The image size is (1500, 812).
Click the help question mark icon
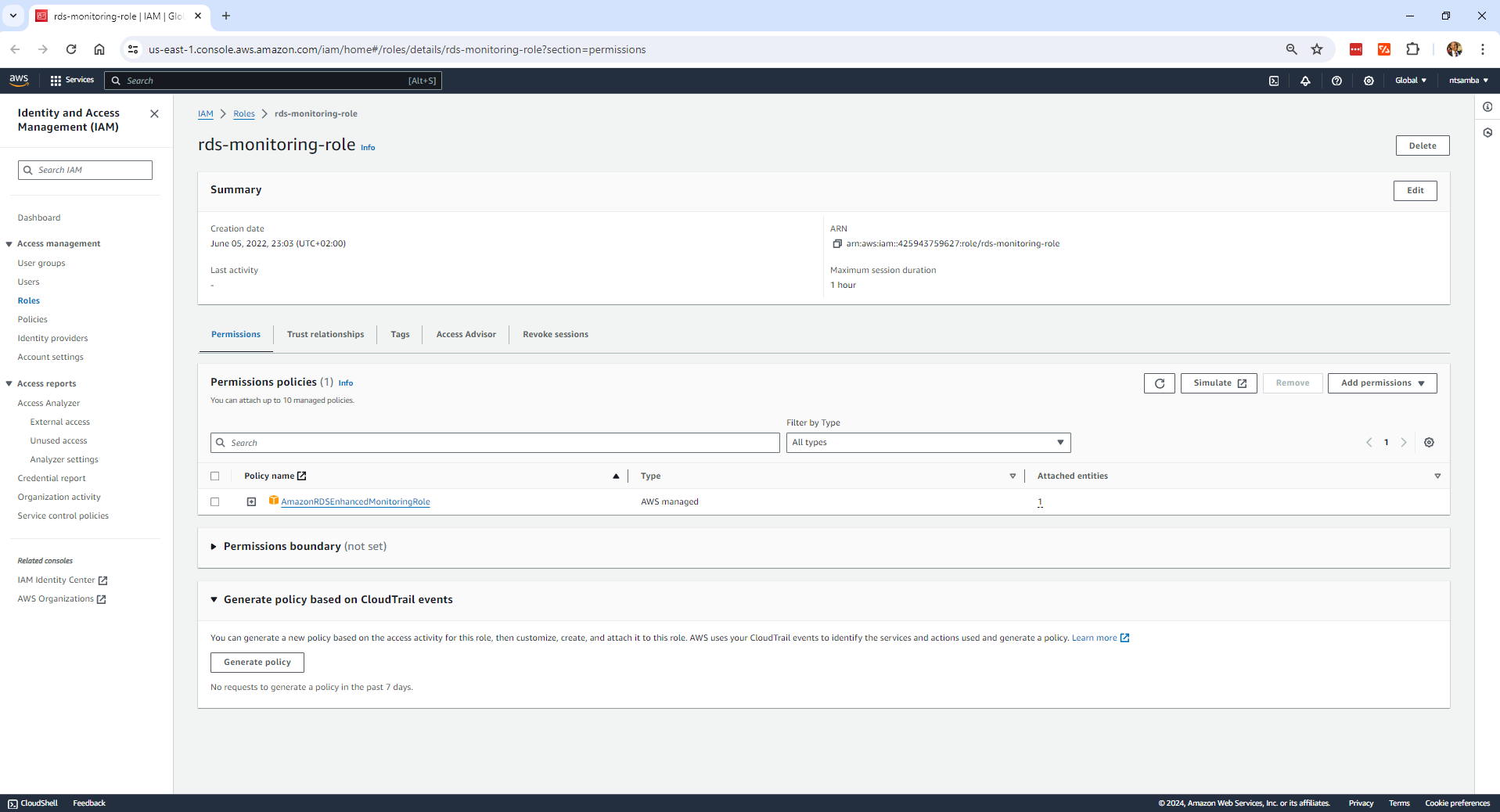tap(1336, 81)
